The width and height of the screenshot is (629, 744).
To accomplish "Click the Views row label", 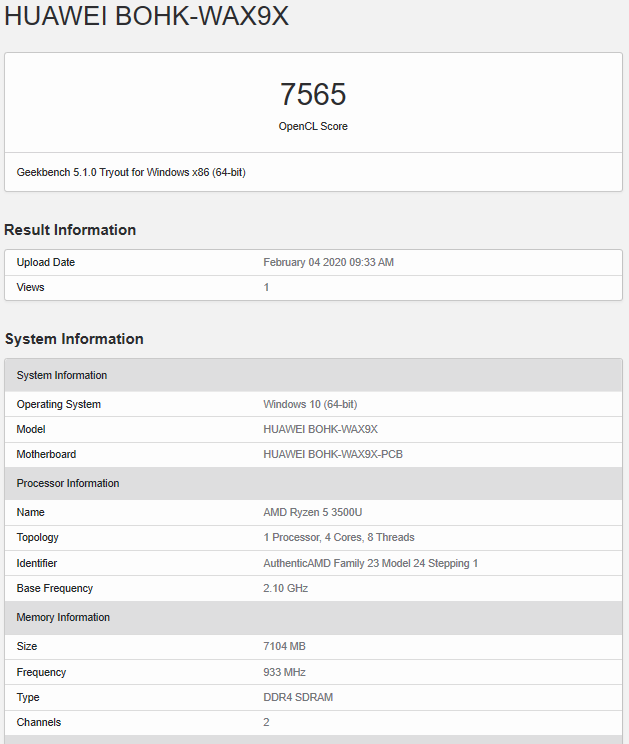I will (30, 287).
